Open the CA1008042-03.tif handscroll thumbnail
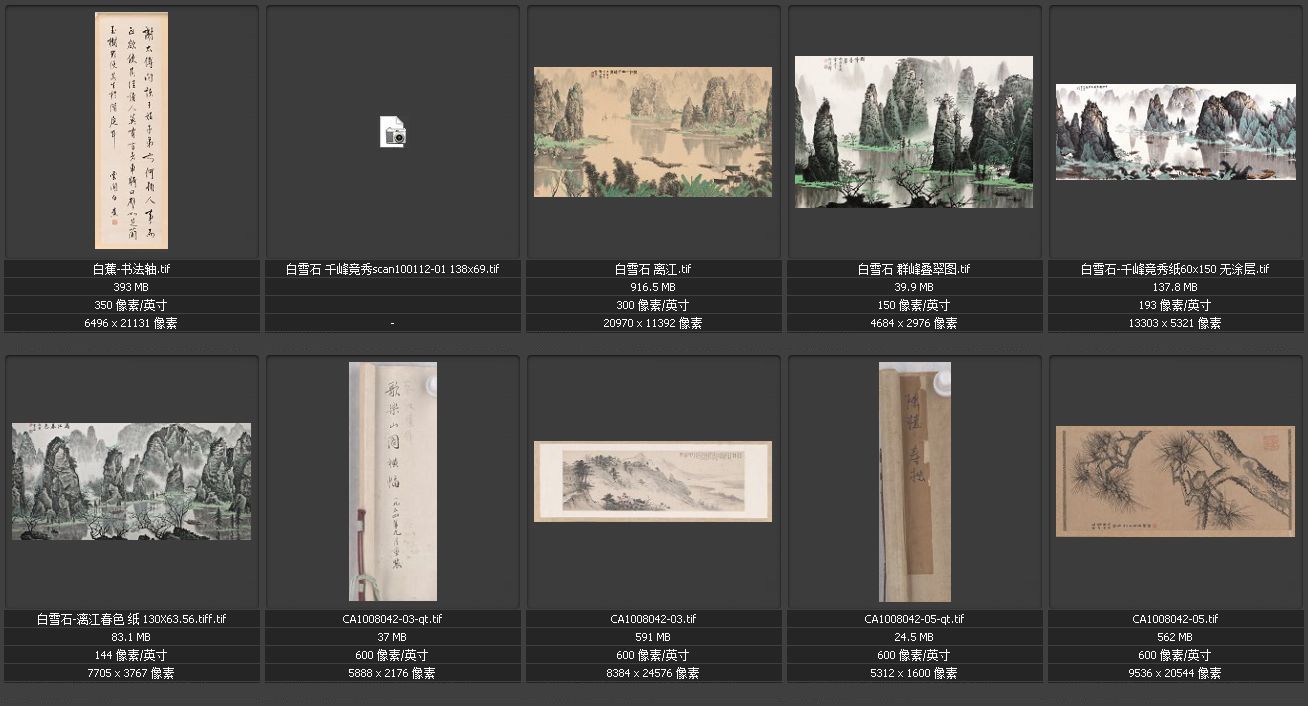1308x706 pixels. pos(653,481)
